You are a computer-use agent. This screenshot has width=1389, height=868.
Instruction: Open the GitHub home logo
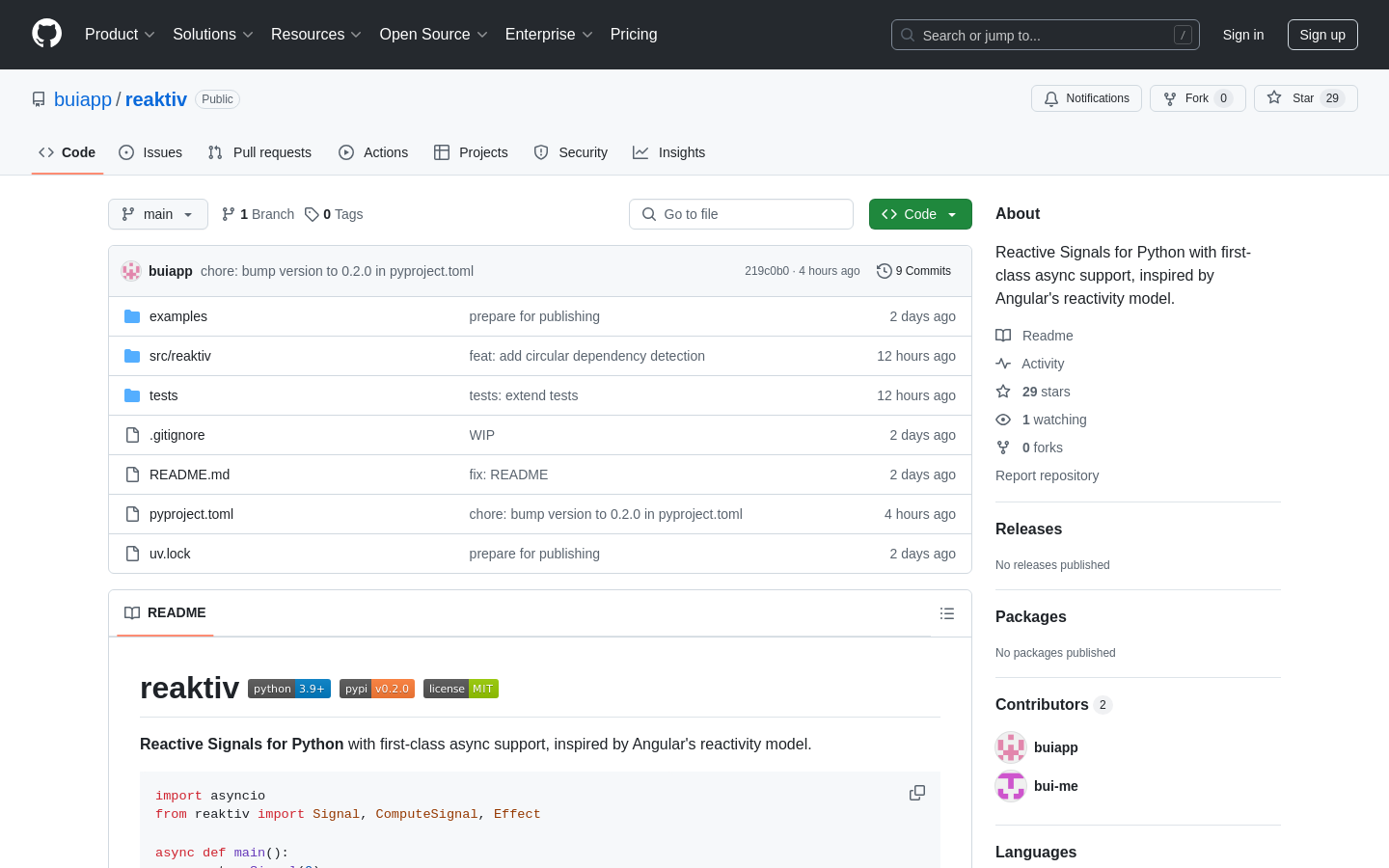coord(46,34)
